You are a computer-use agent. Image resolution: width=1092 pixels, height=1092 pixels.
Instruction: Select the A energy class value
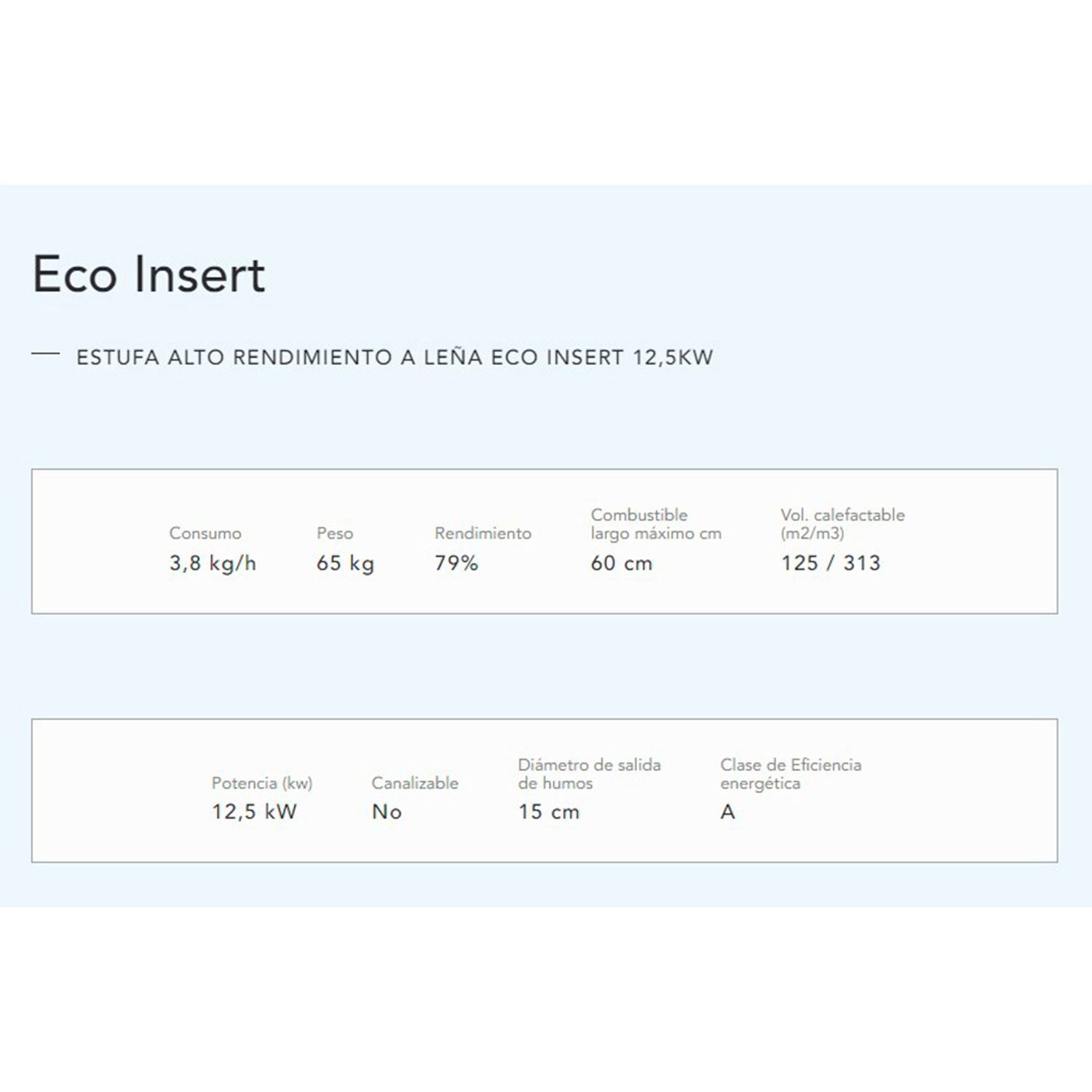point(727,812)
